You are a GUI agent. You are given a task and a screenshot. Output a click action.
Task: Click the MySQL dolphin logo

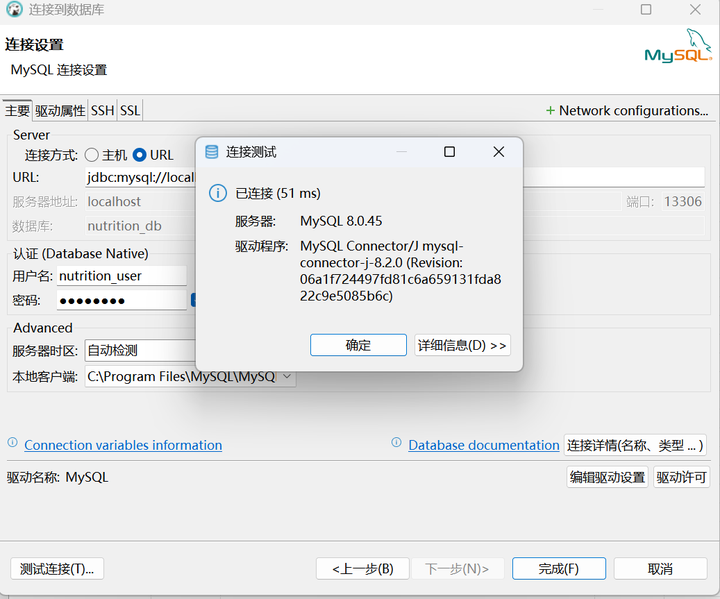678,46
